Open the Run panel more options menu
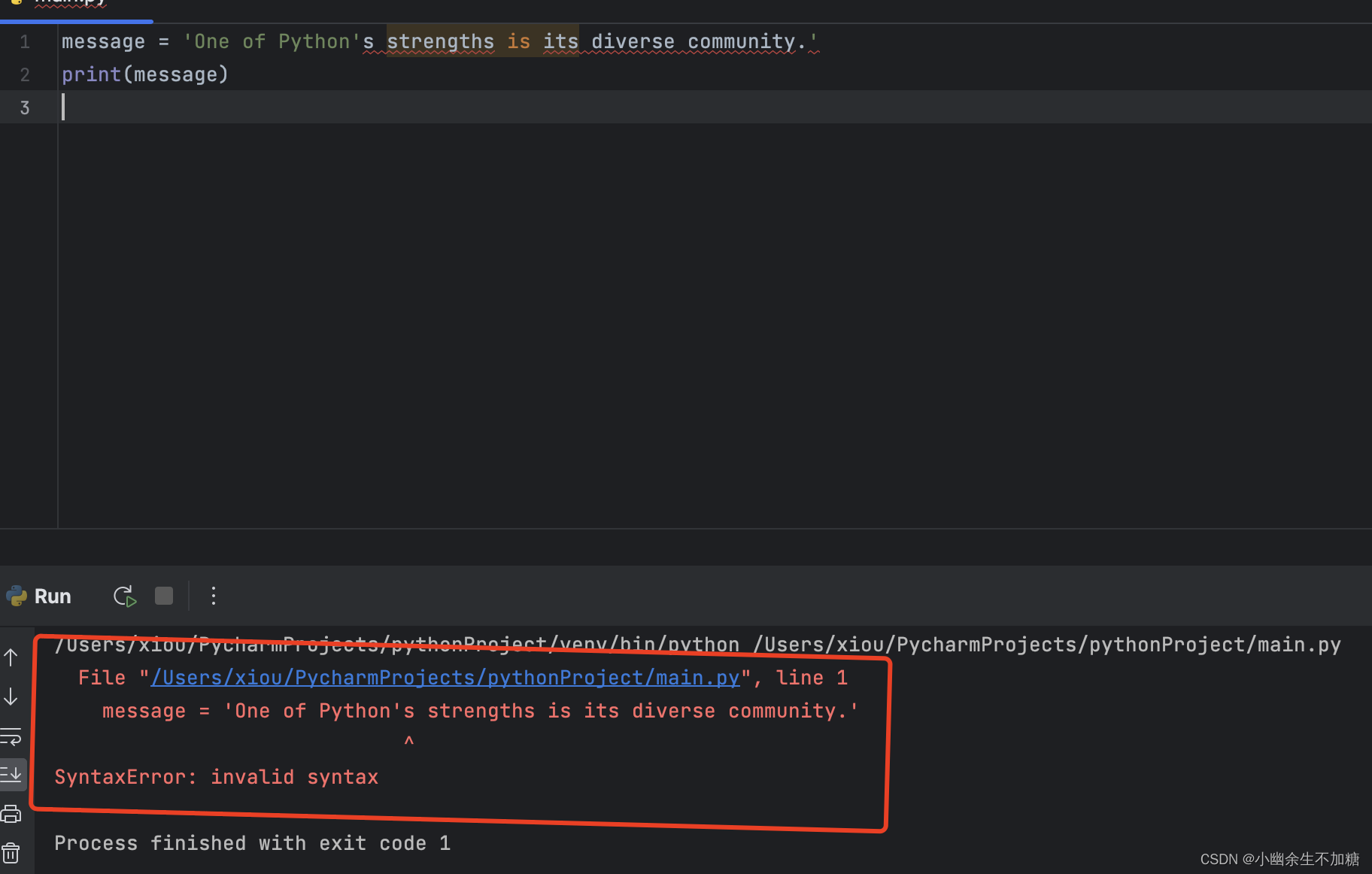The height and width of the screenshot is (874, 1372). [214, 596]
